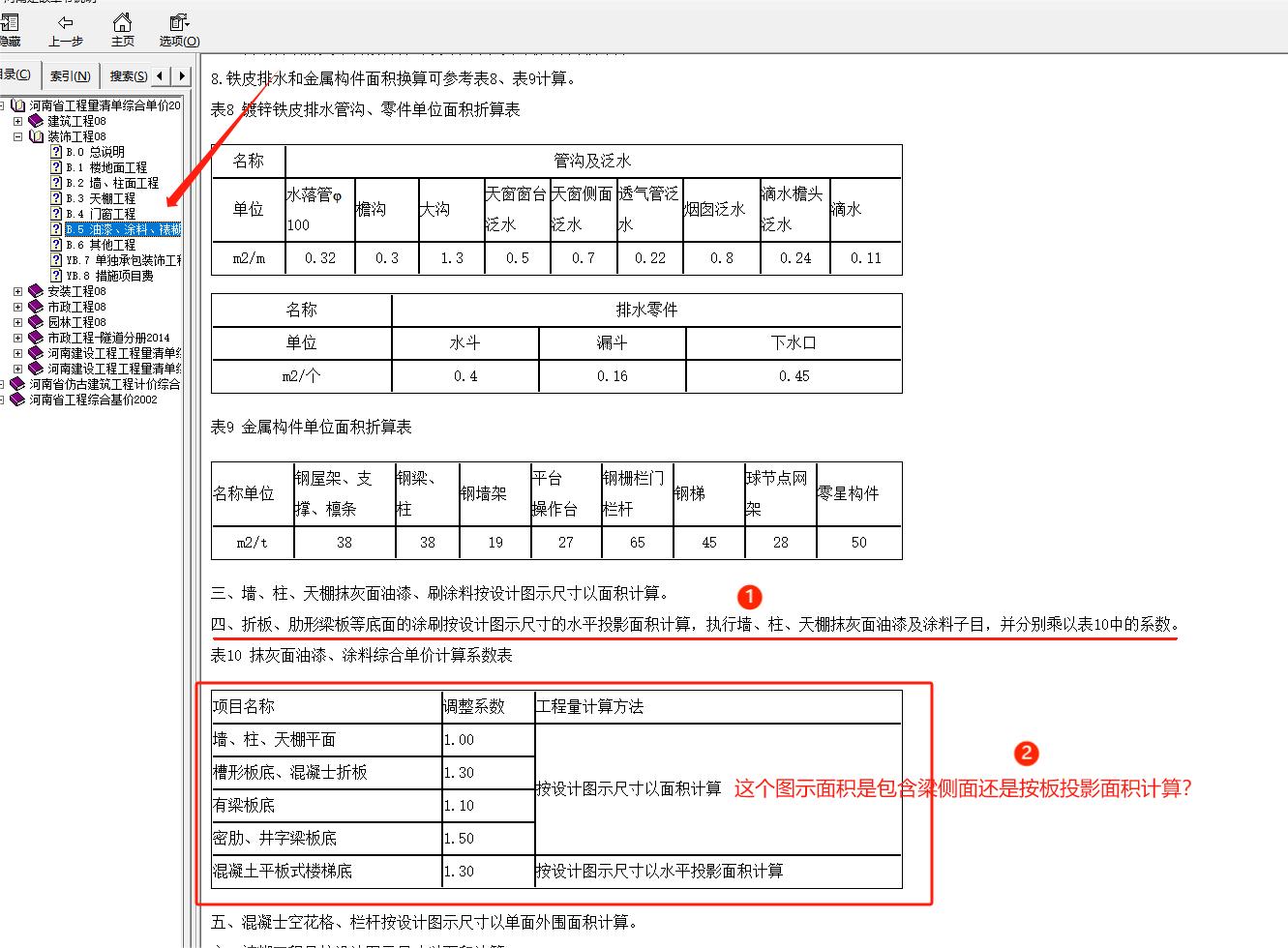The height and width of the screenshot is (948, 1288).
Task: Click the topic icon beside B.2 墙、柱面工程
Action: click(55, 183)
